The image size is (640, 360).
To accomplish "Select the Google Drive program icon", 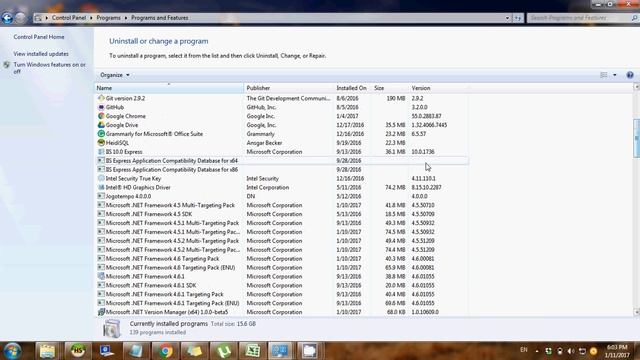I will click(x=101, y=125).
